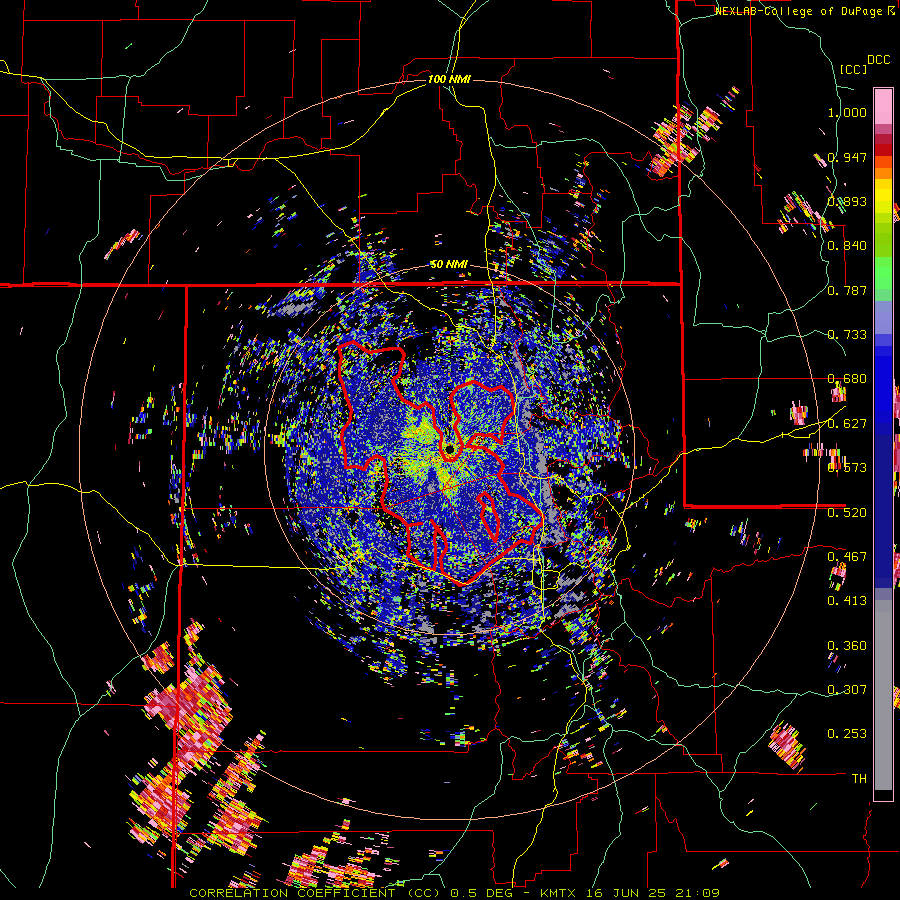Click the TH threshold label
The height and width of the screenshot is (900, 900).
(859, 778)
